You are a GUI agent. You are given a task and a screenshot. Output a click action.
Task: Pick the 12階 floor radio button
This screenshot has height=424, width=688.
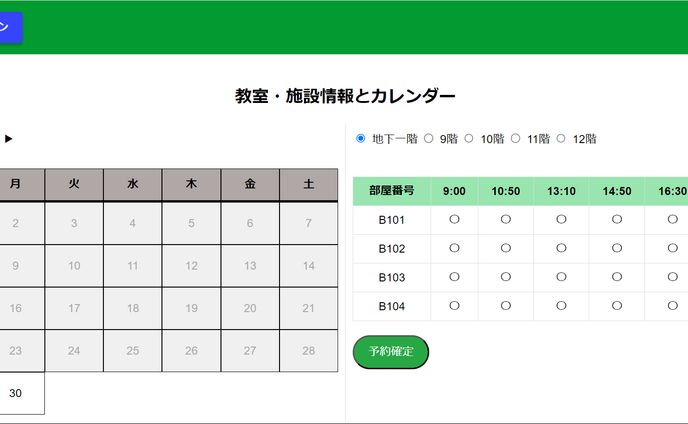point(561,138)
